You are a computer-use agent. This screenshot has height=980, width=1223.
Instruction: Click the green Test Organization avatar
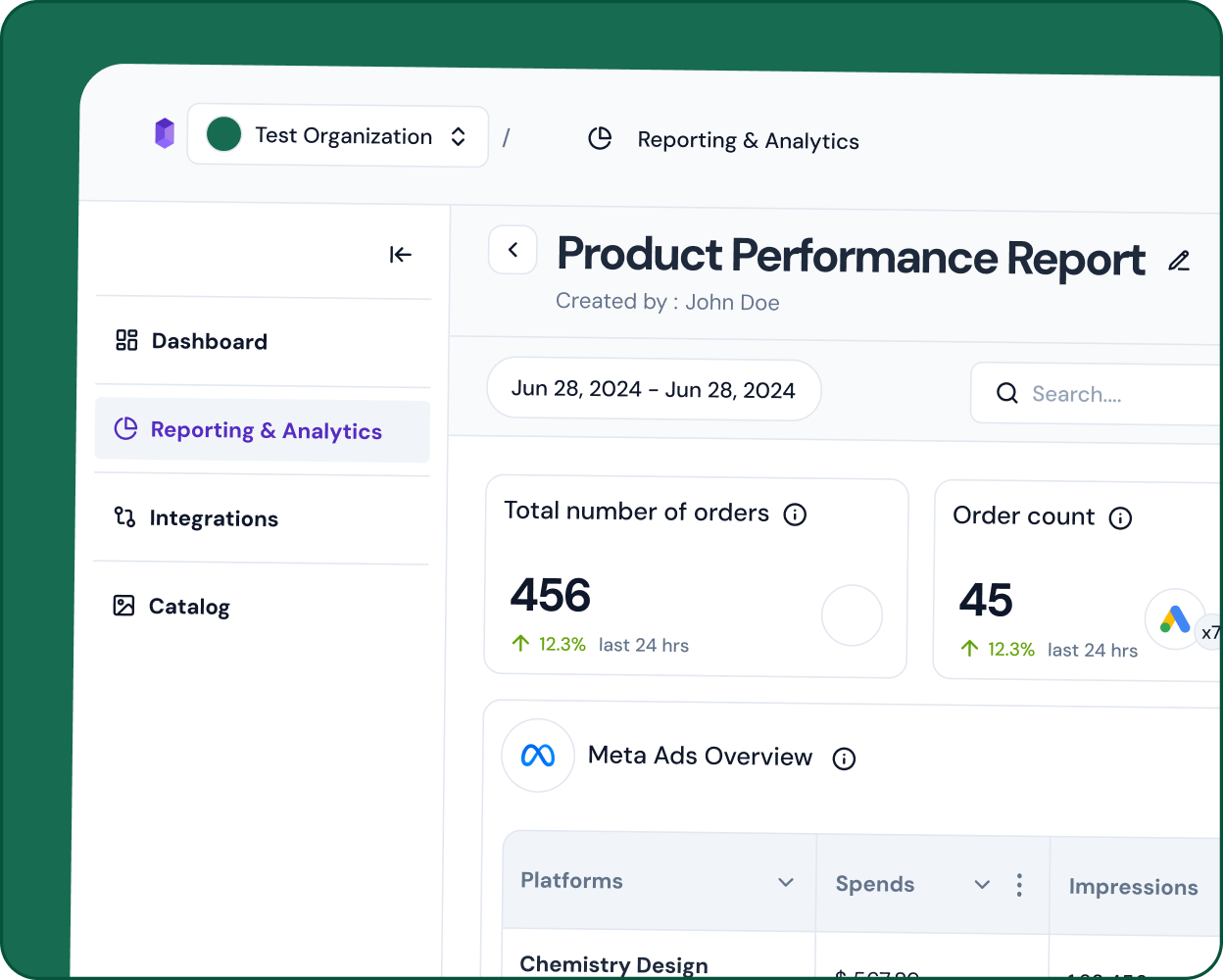[x=223, y=134]
